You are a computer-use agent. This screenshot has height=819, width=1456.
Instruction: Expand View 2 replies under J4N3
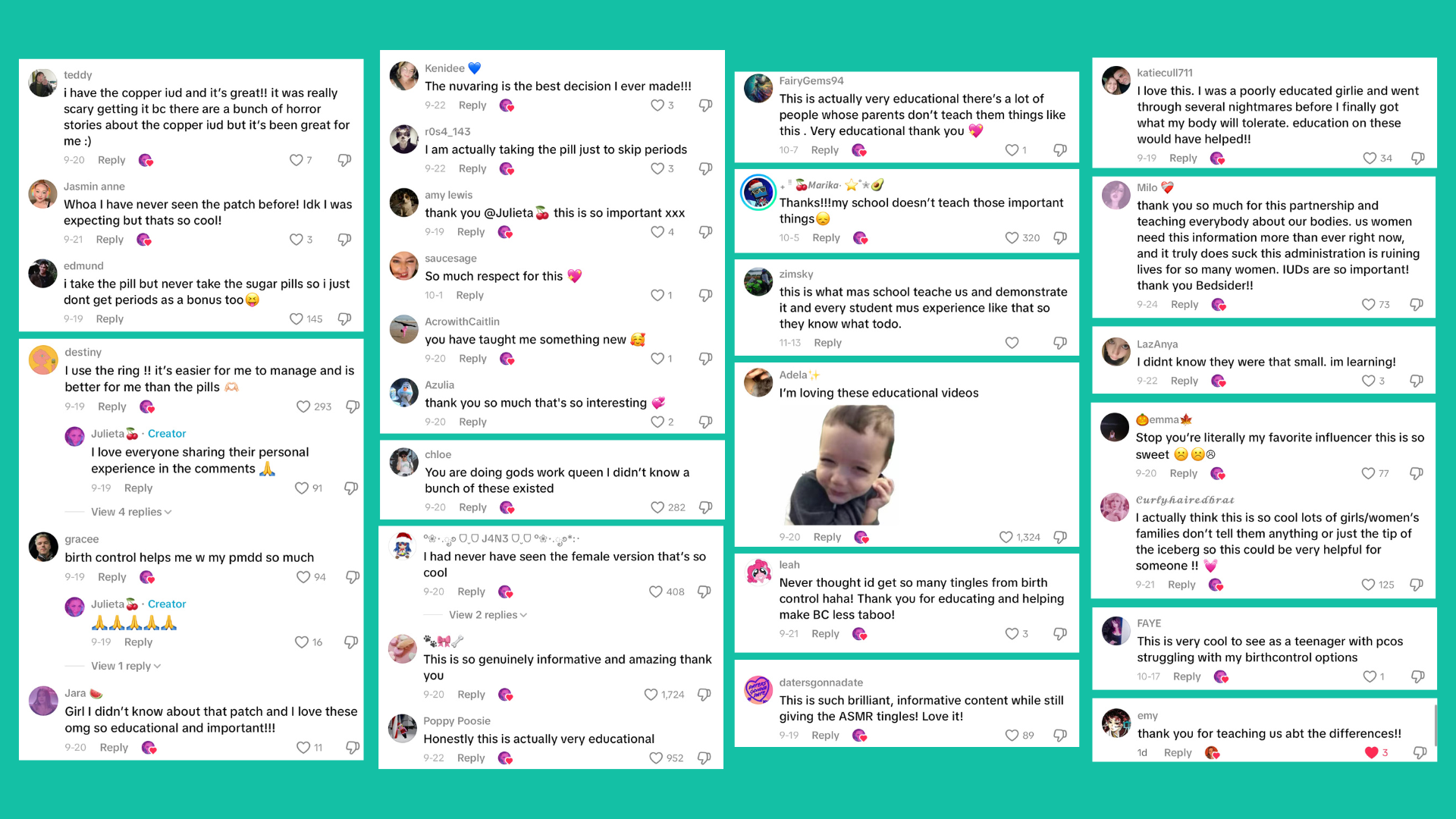[488, 615]
